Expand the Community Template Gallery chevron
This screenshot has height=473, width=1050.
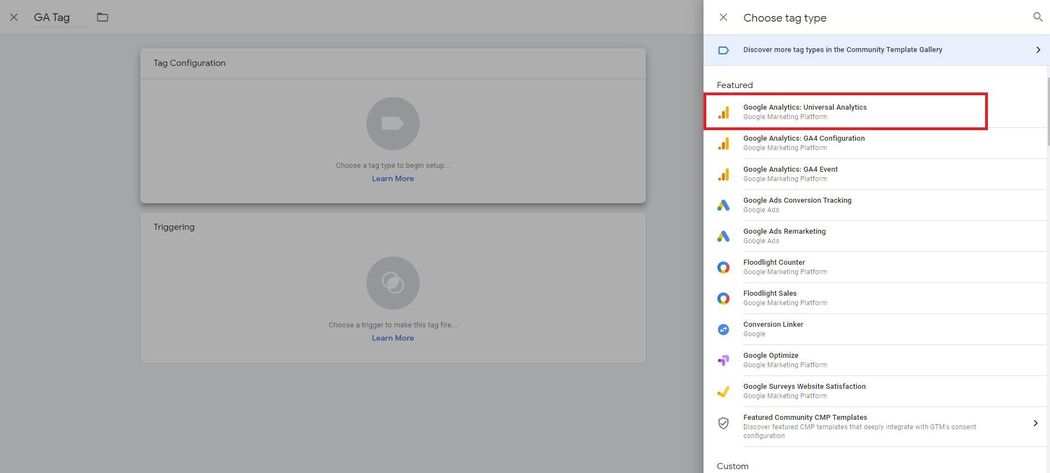tap(1037, 50)
